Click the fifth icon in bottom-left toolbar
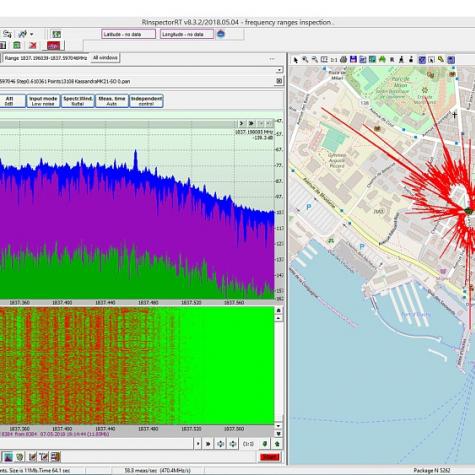Screen dimensions: 475x475 pyautogui.click(x=56, y=457)
